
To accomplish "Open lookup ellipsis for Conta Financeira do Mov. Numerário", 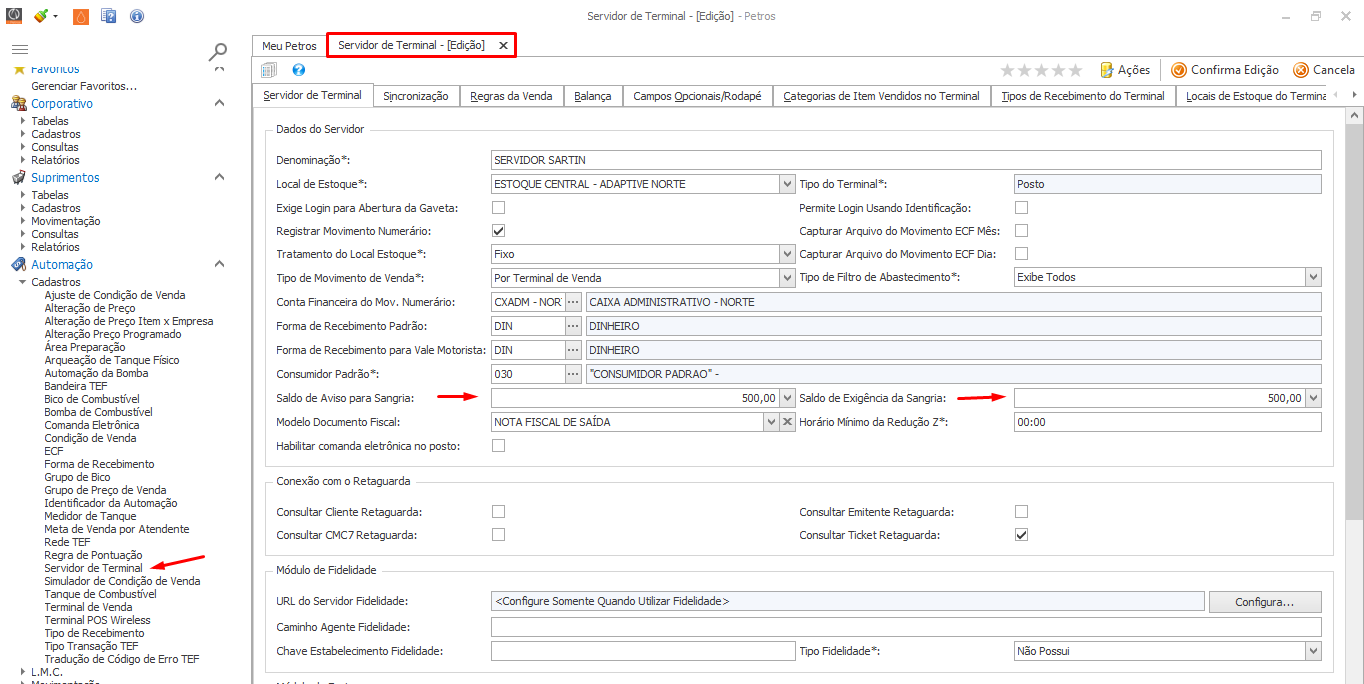I will click(x=573, y=302).
